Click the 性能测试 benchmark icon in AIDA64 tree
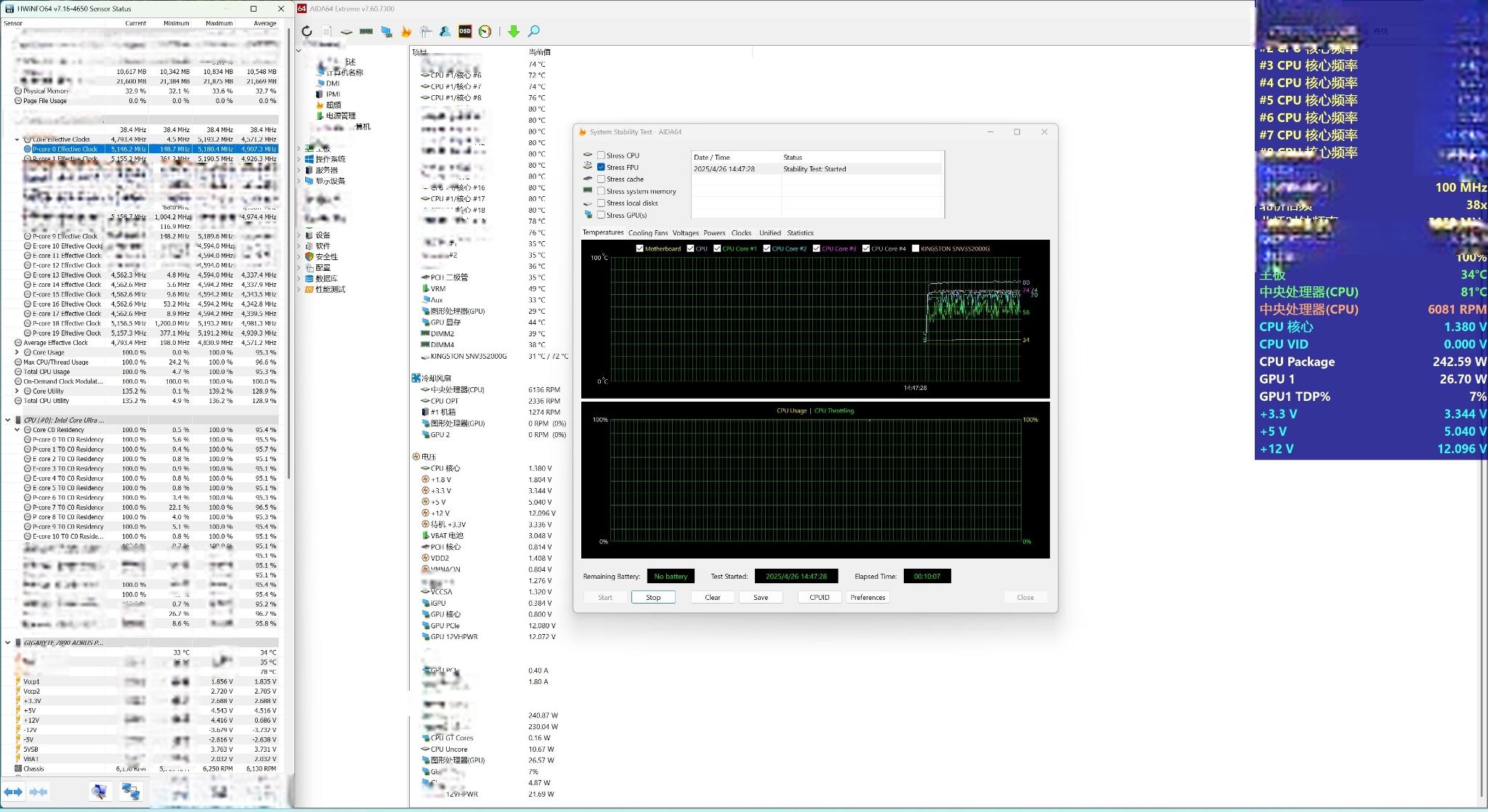This screenshot has width=1488, height=812. [309, 290]
